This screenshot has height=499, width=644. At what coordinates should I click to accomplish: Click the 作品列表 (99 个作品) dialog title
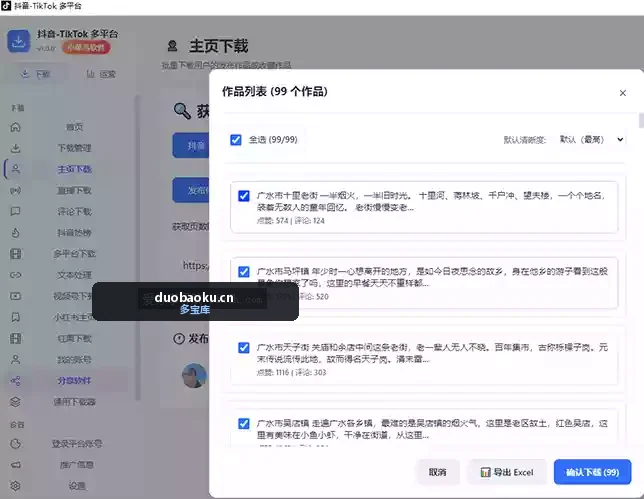(275, 92)
